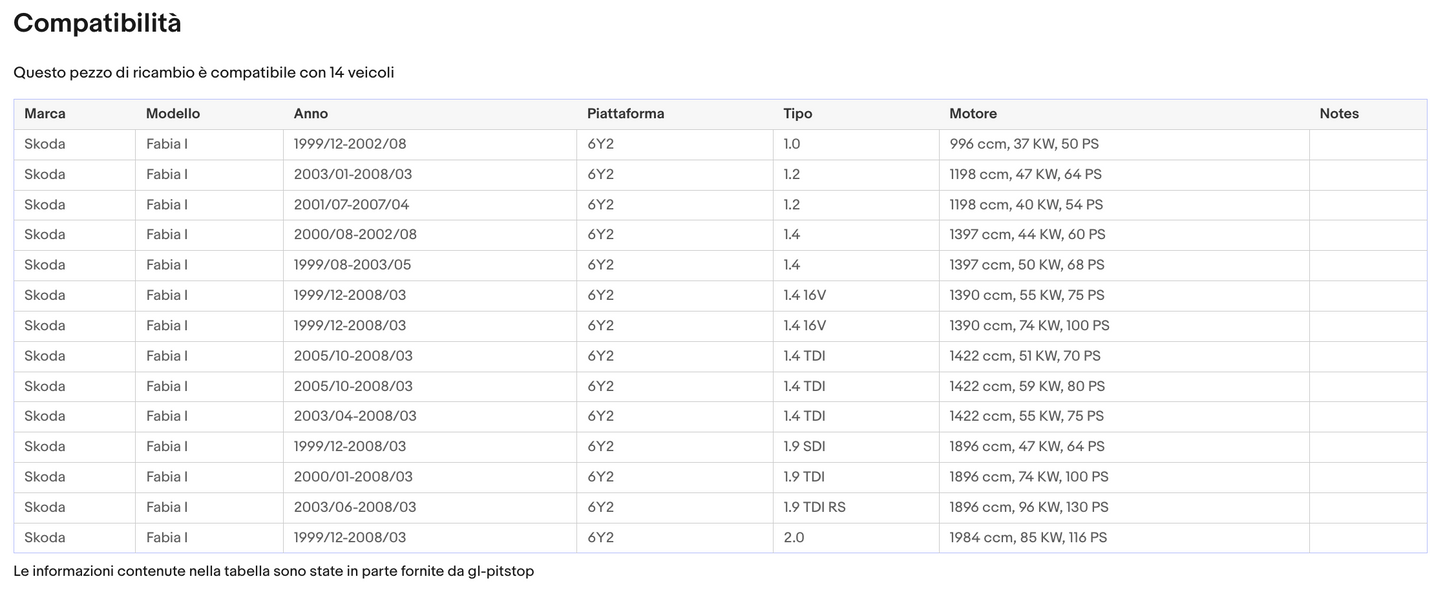
Task: Select the Anno column header
Action: (x=311, y=114)
